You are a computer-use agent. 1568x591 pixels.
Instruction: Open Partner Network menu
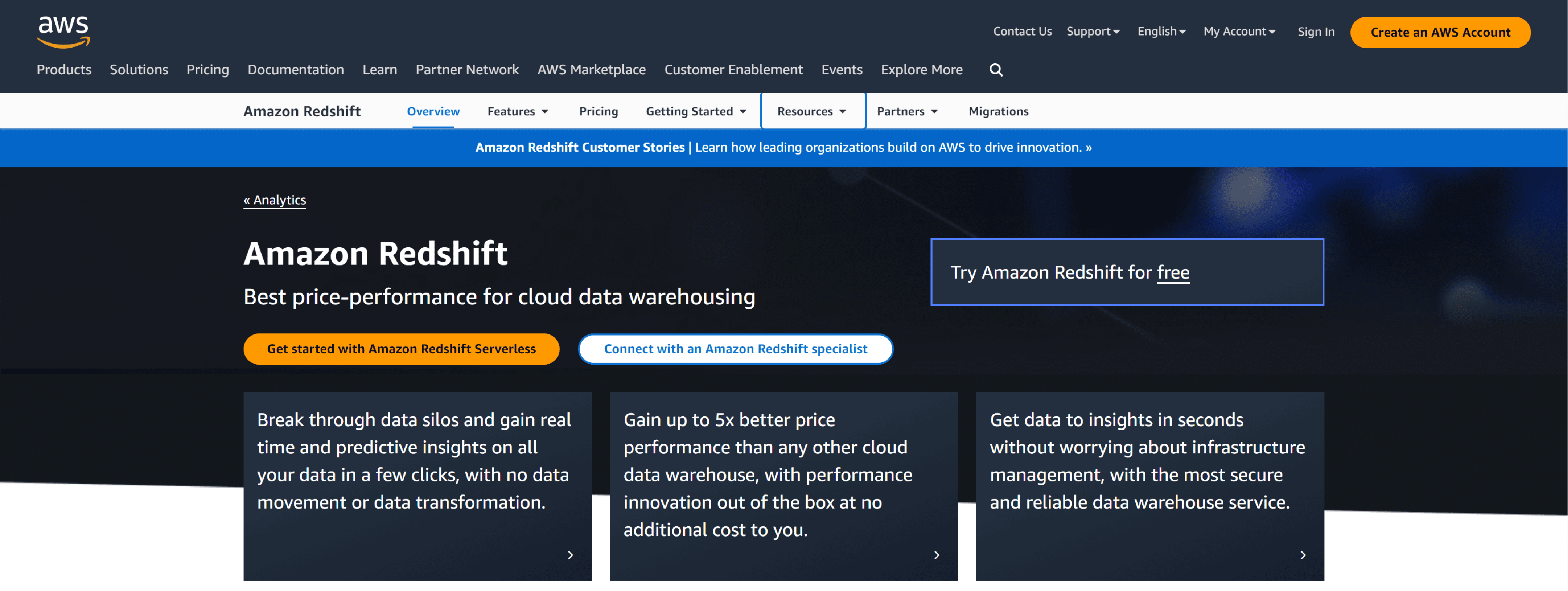point(467,70)
